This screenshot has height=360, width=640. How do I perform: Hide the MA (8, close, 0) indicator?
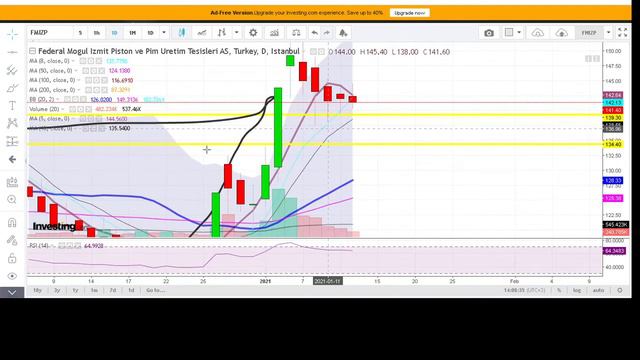(x=83, y=61)
